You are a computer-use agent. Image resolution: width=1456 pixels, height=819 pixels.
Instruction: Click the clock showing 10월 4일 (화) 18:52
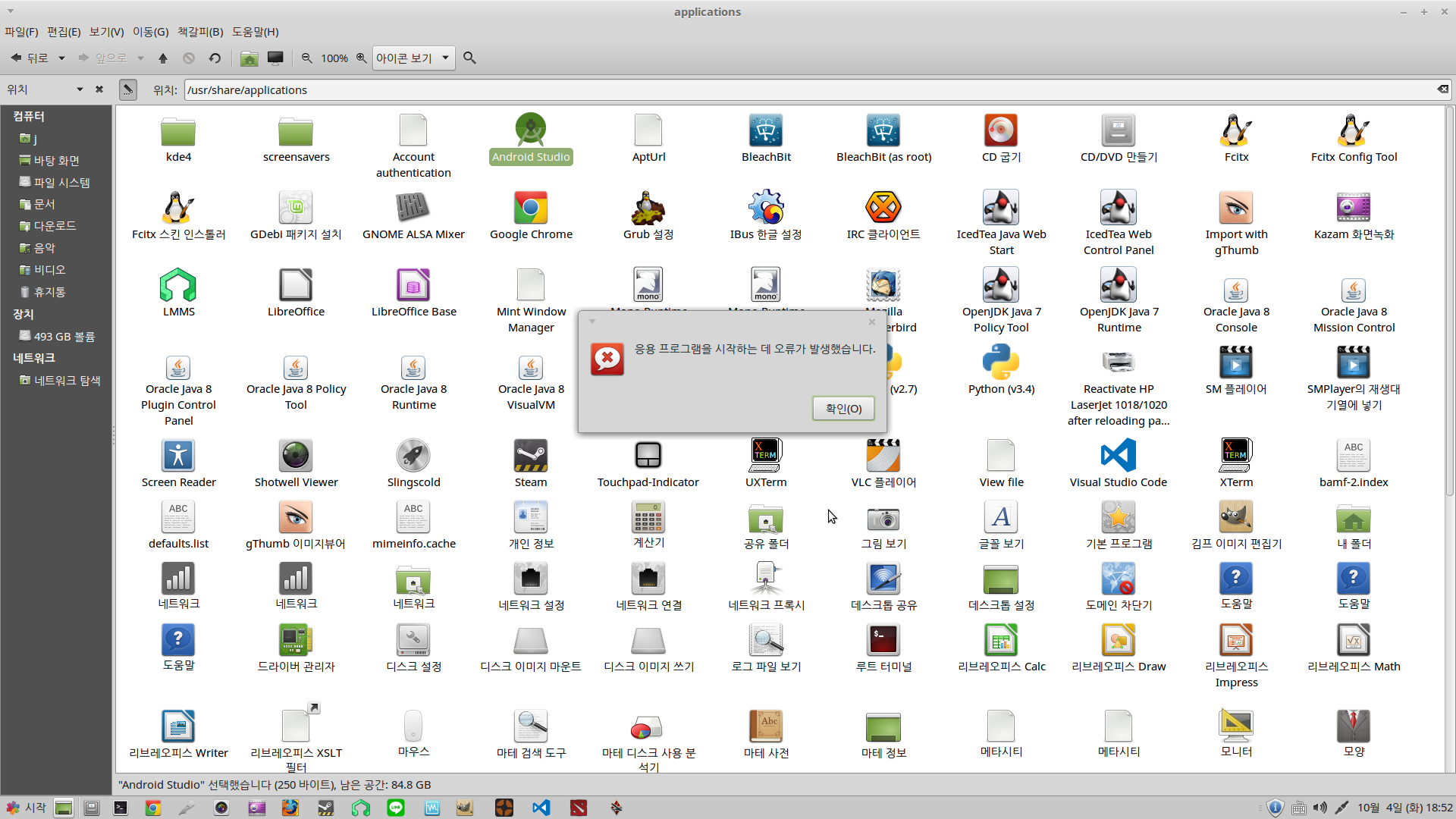tap(1404, 808)
